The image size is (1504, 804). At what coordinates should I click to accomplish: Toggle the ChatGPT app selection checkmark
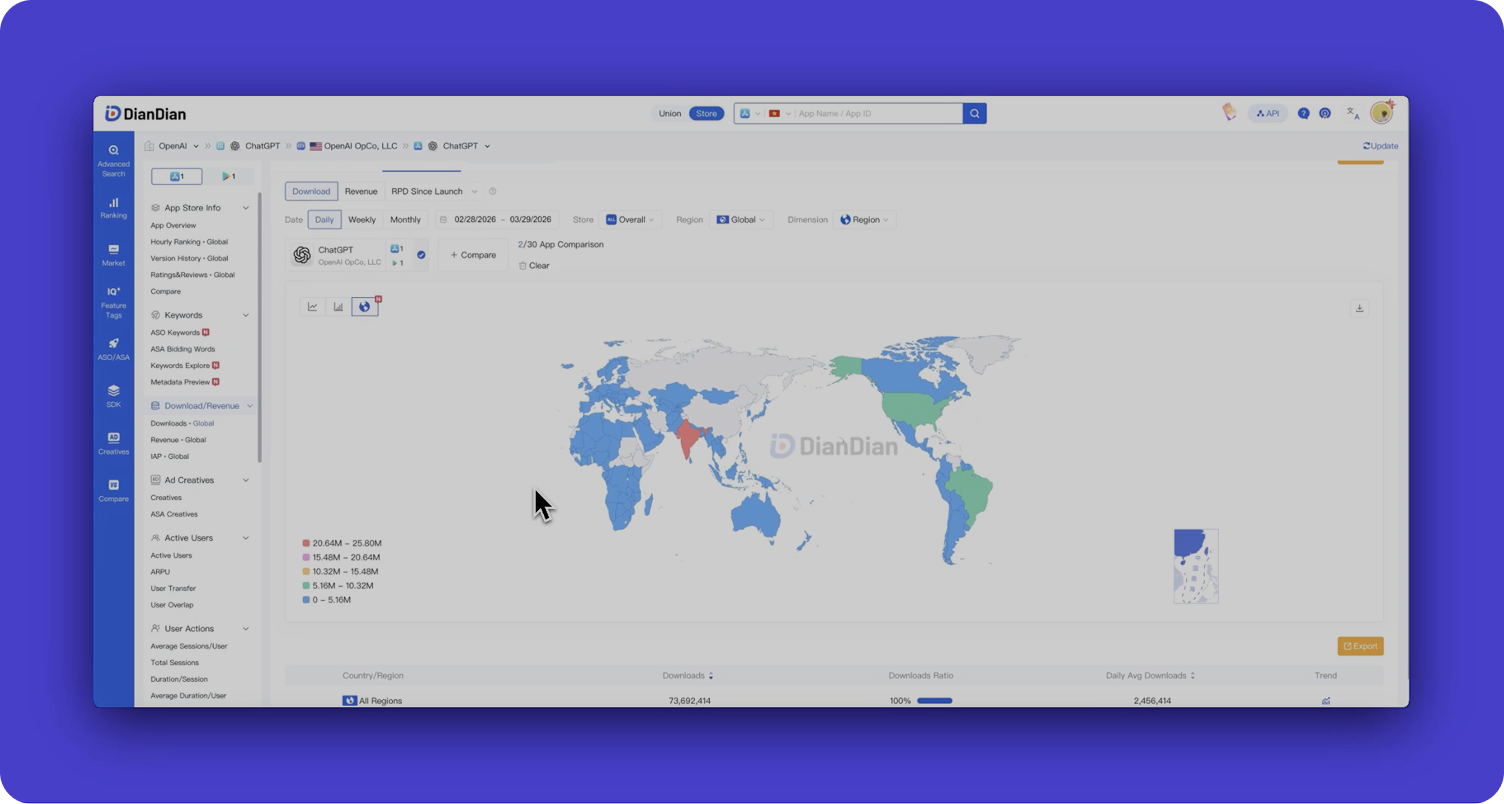421,255
